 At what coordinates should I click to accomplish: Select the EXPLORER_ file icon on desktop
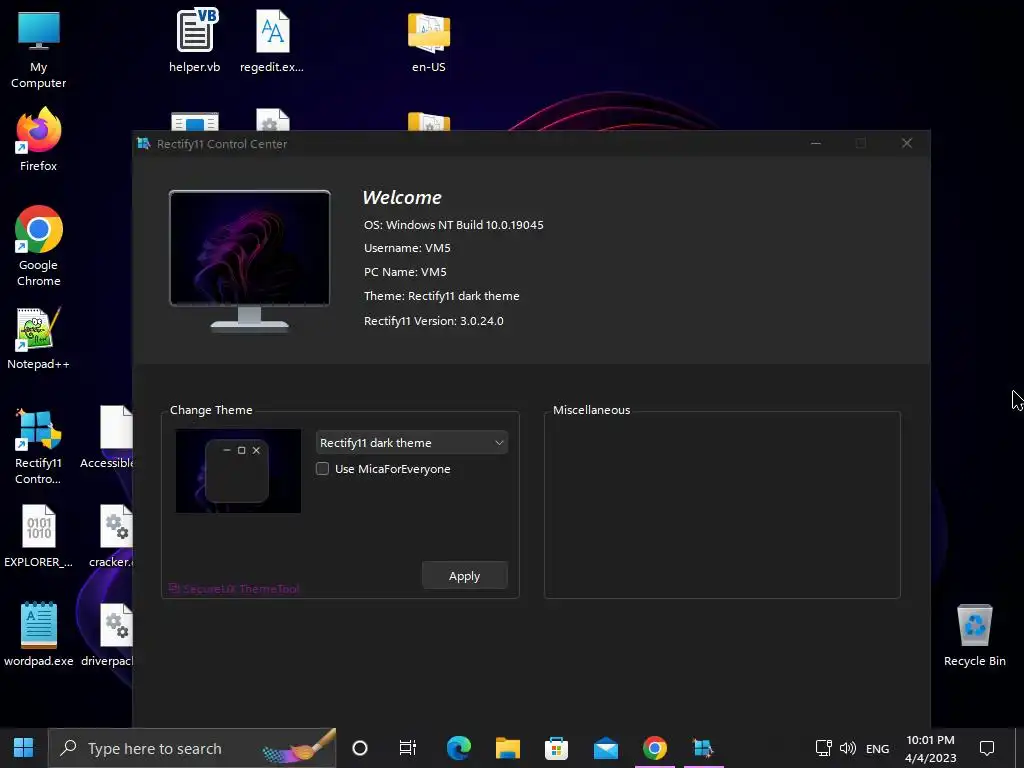[x=38, y=536]
